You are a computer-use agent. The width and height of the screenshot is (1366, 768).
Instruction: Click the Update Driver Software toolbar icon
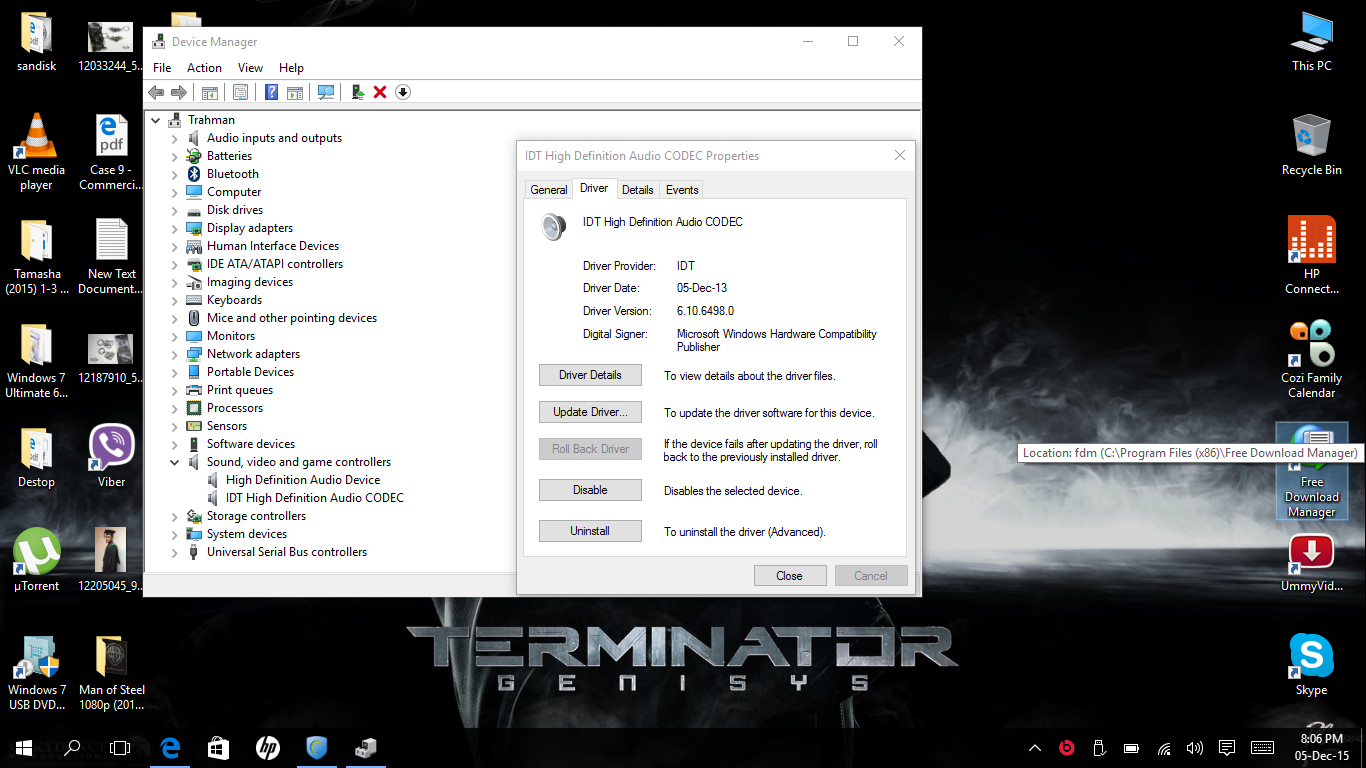(357, 92)
